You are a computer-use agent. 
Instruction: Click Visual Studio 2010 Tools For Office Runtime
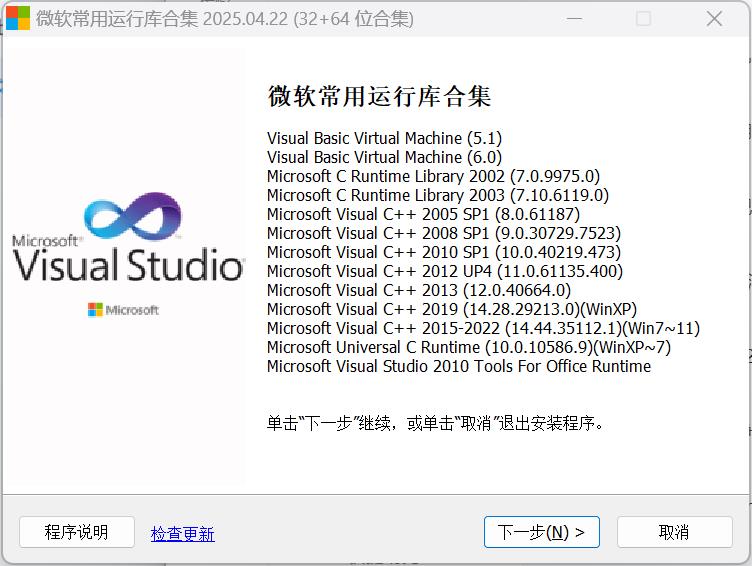click(458, 366)
